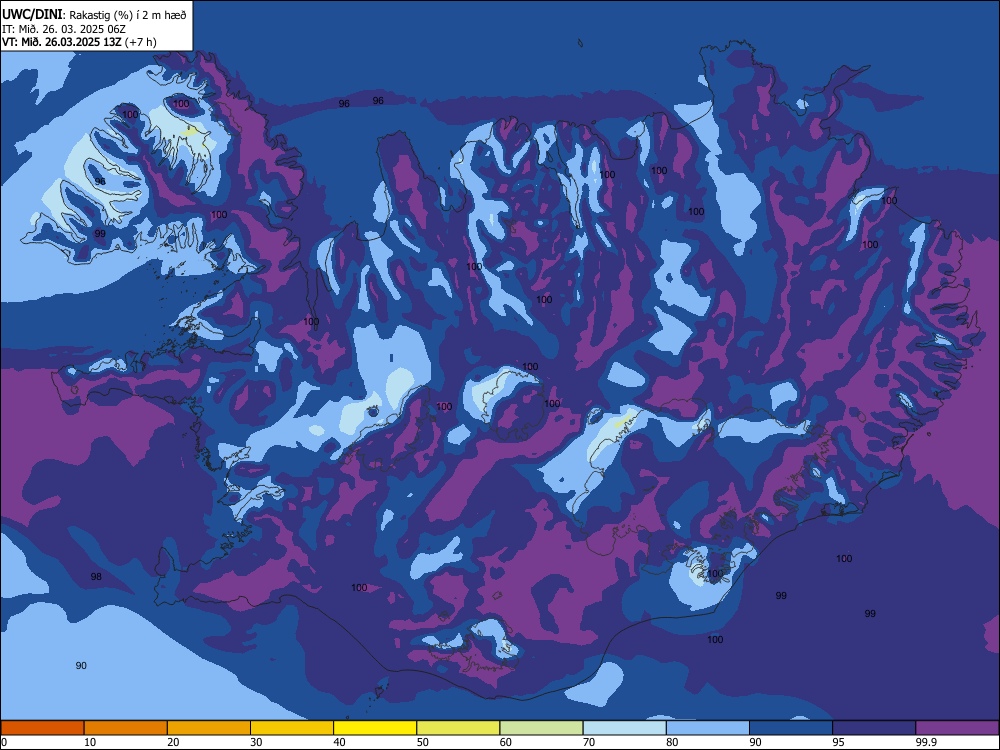Screen dimensions: 1000x750
Task: Select the bright yellow 40–50 legend swatch
Action: click(x=375, y=728)
